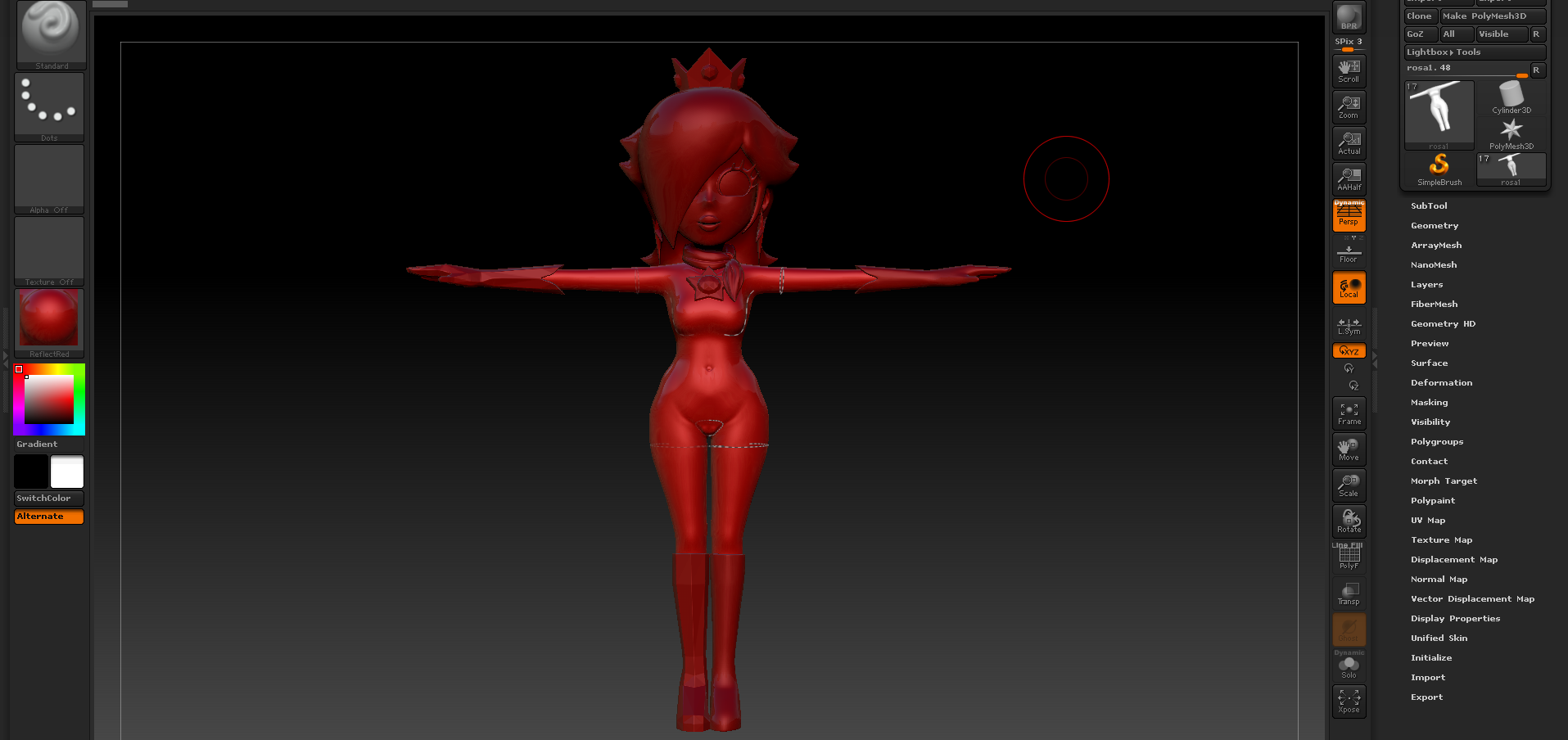1568x740 pixels.
Task: Open the Displacement Map menu
Action: coord(1454,560)
